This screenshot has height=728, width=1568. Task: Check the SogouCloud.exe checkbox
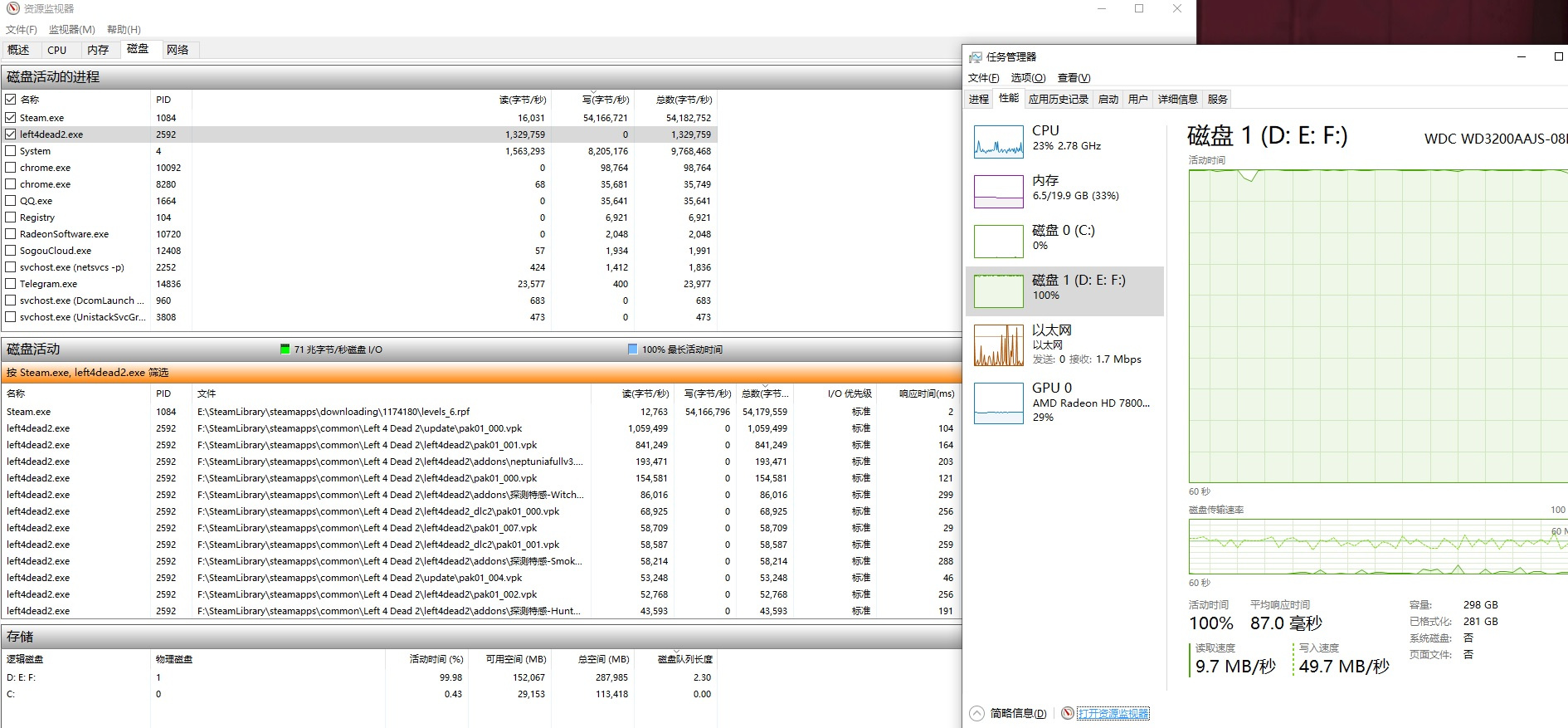pyautogui.click(x=11, y=251)
